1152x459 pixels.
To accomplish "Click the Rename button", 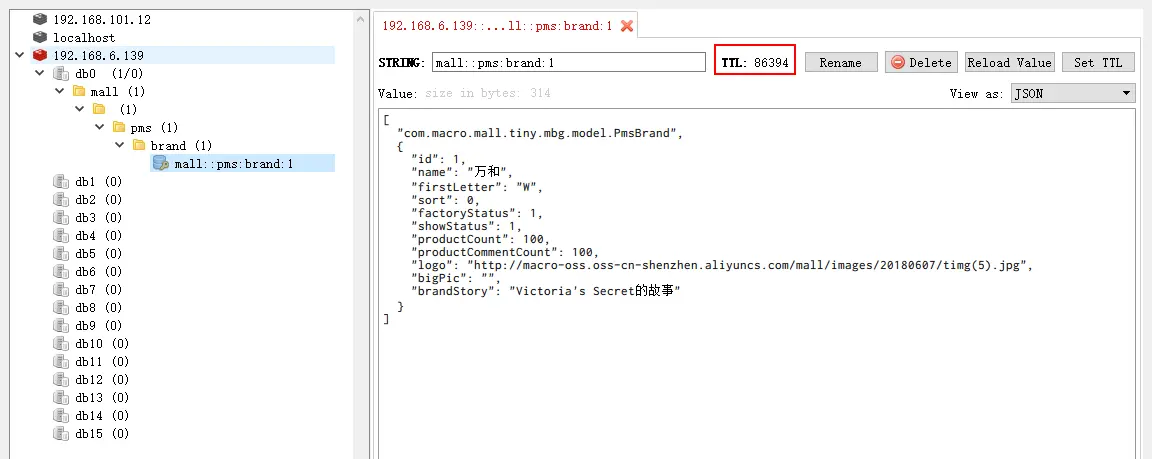I will (x=841, y=62).
